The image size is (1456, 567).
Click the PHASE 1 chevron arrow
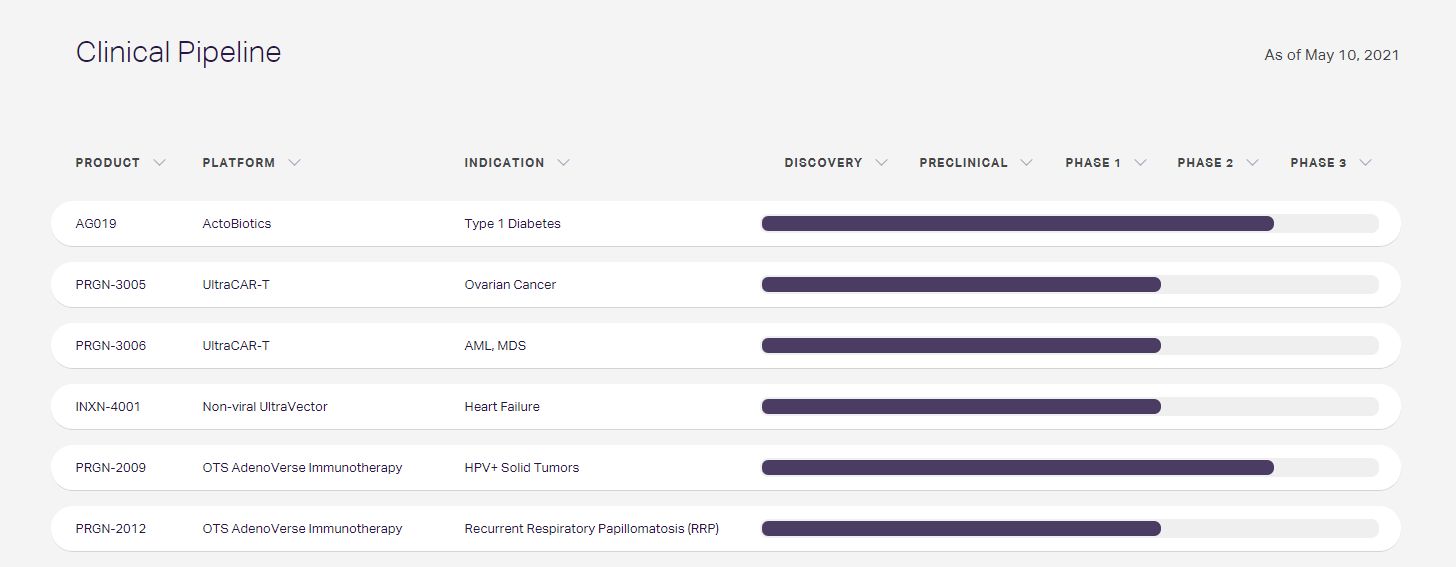1140,163
